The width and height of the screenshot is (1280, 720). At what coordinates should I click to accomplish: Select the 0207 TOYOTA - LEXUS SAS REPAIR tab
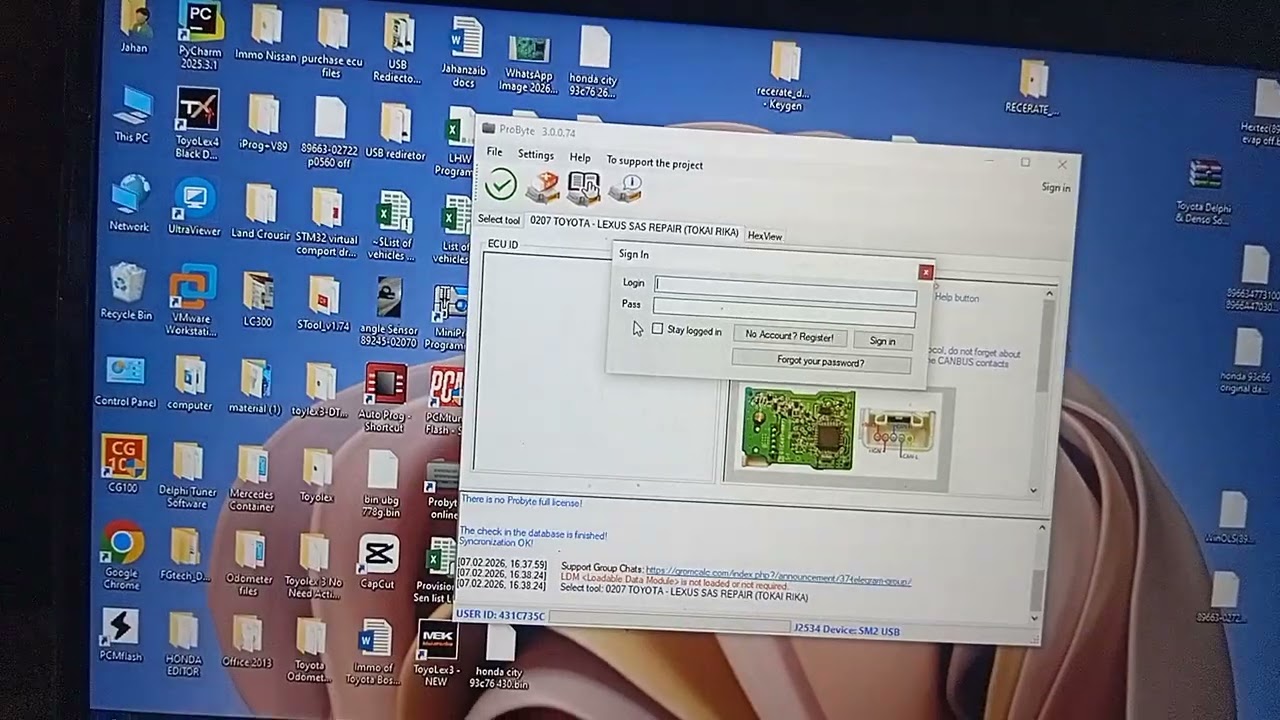point(634,226)
